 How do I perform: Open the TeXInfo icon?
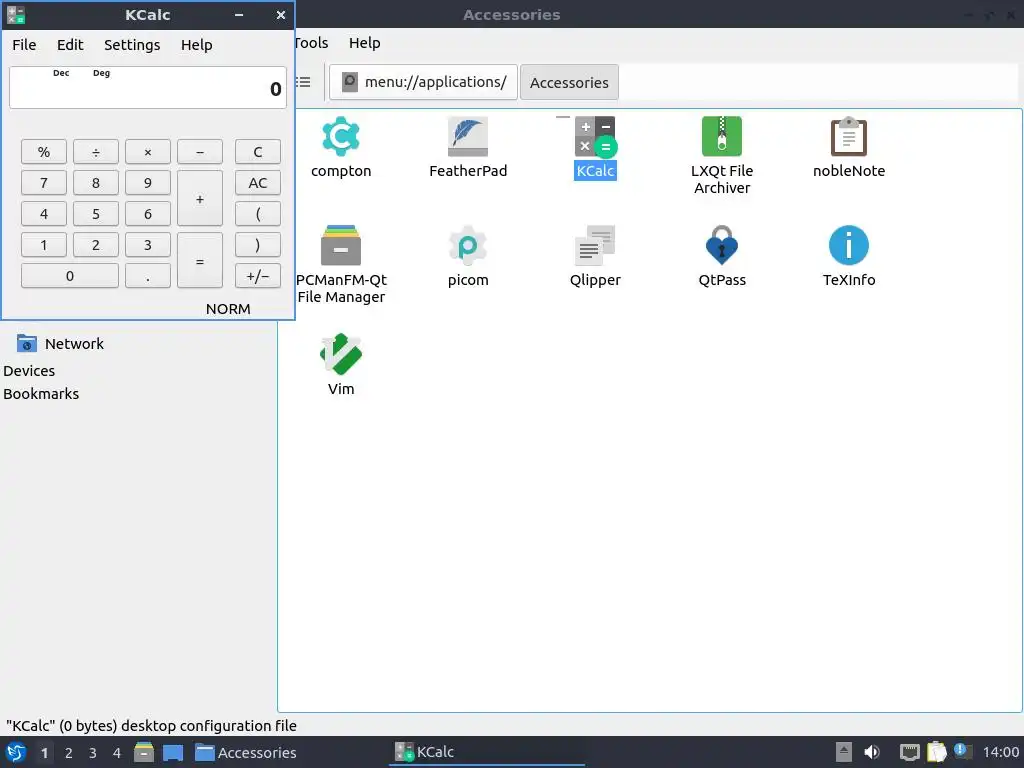click(x=848, y=245)
